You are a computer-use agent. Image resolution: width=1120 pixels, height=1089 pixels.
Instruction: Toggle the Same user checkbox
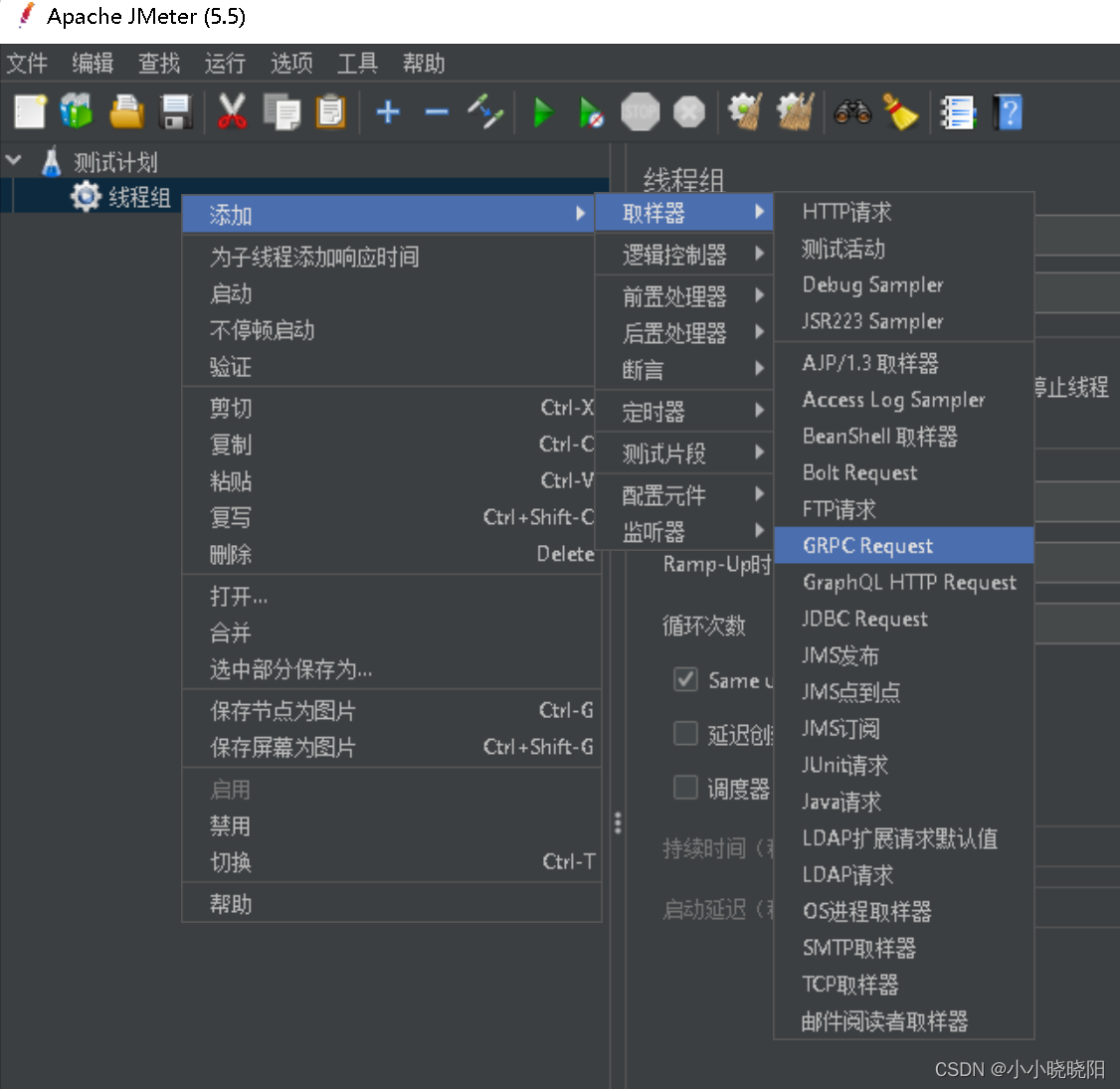coord(685,679)
